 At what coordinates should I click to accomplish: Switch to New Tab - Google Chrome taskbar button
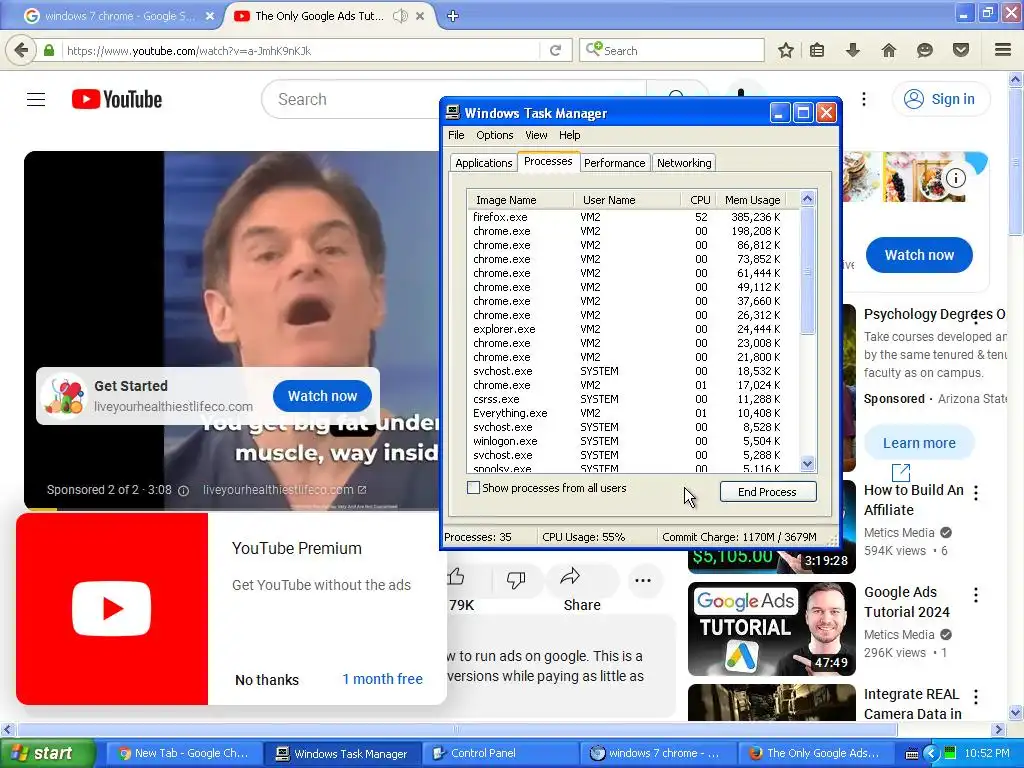tap(183, 753)
